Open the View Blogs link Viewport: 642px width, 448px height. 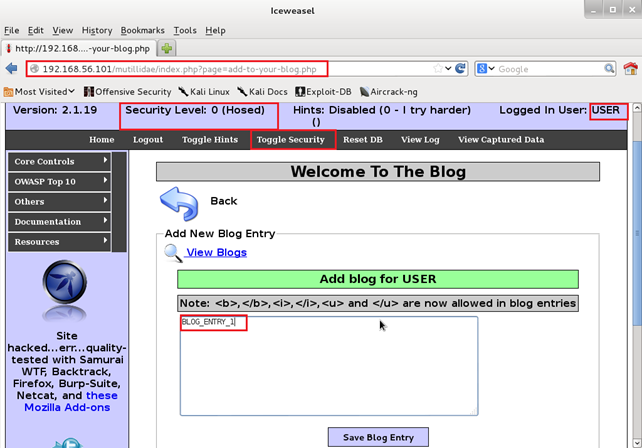point(216,253)
